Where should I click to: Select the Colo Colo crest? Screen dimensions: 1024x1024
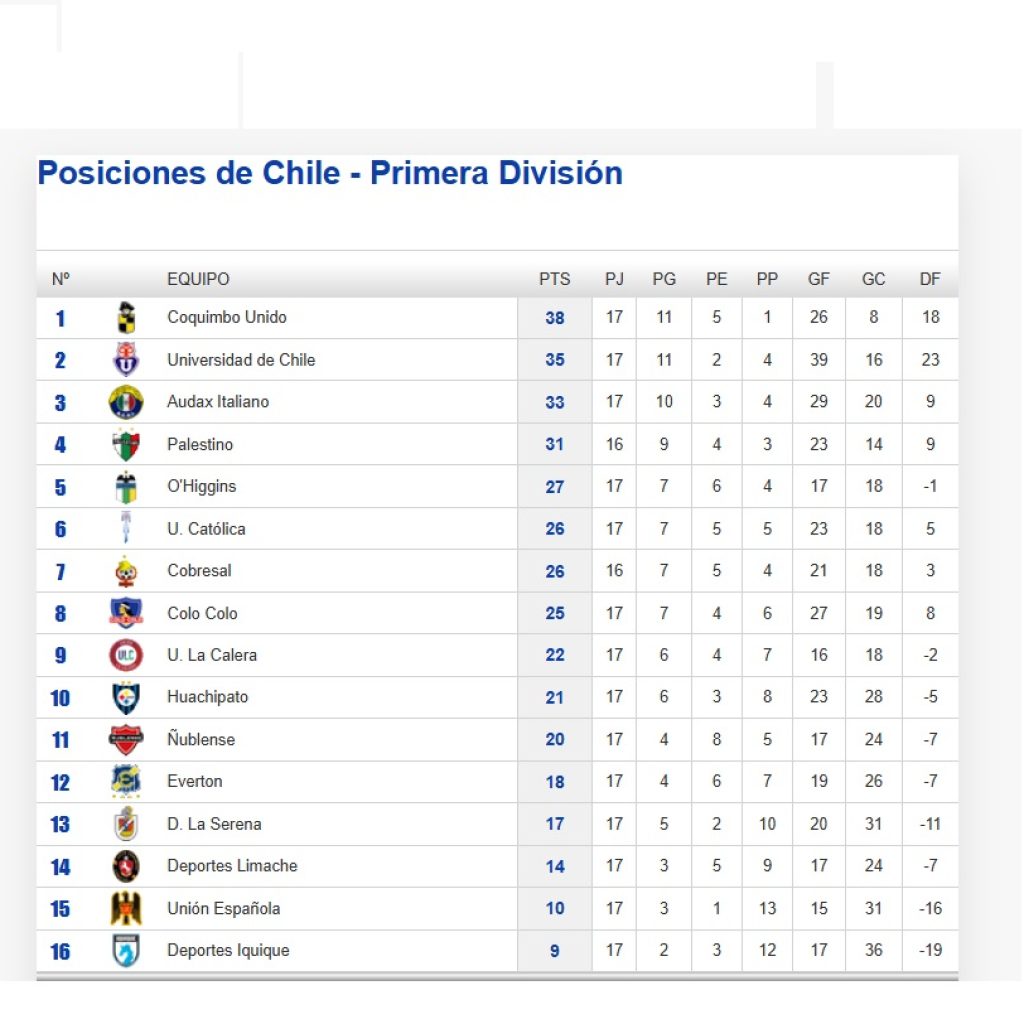tap(126, 613)
